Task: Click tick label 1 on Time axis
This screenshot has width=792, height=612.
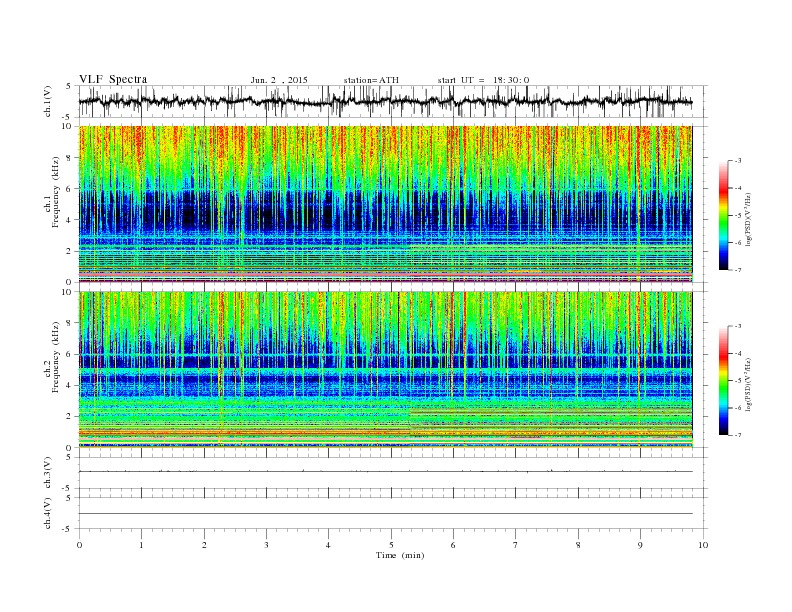Action: click(x=141, y=545)
